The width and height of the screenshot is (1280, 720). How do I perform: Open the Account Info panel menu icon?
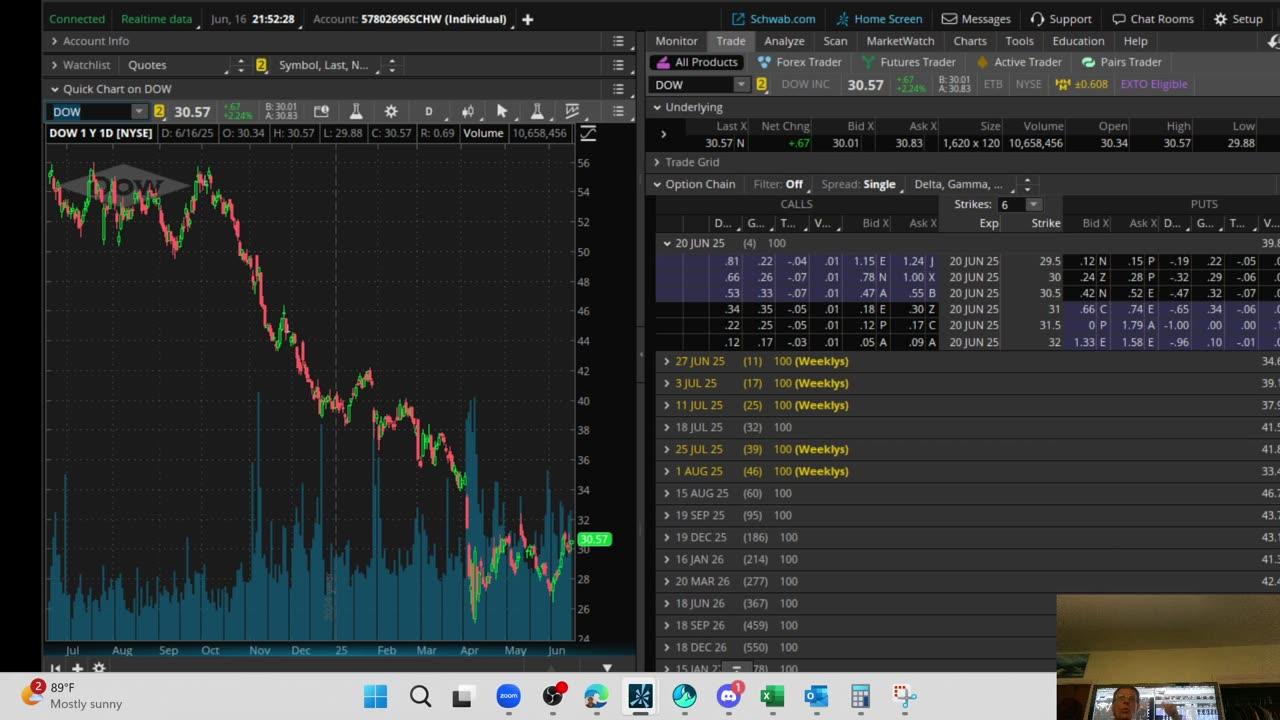click(x=618, y=41)
